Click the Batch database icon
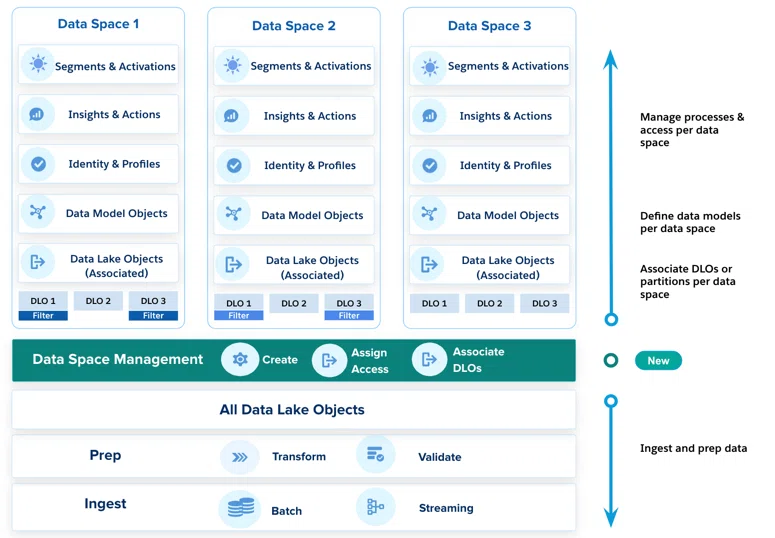 pyautogui.click(x=241, y=508)
